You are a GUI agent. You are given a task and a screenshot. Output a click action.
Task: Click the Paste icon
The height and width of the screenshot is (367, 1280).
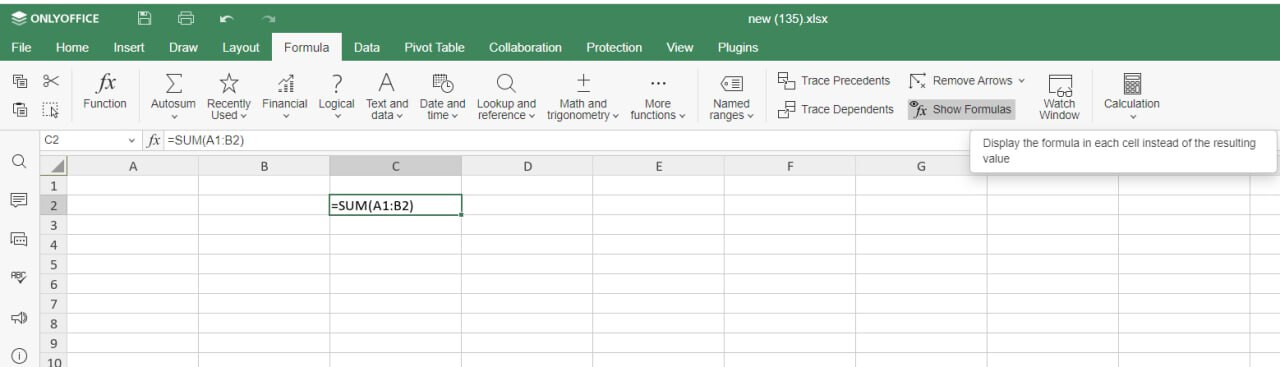[x=19, y=109]
